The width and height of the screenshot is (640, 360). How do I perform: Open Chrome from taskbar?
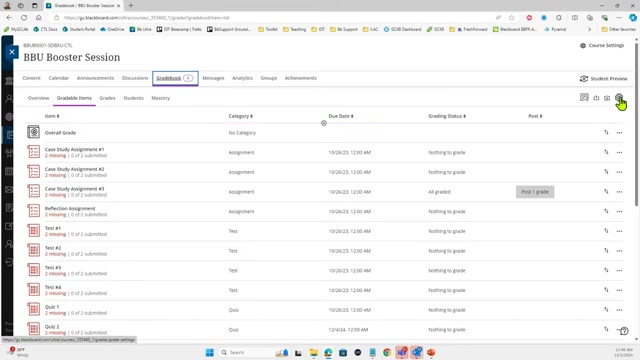point(387,352)
